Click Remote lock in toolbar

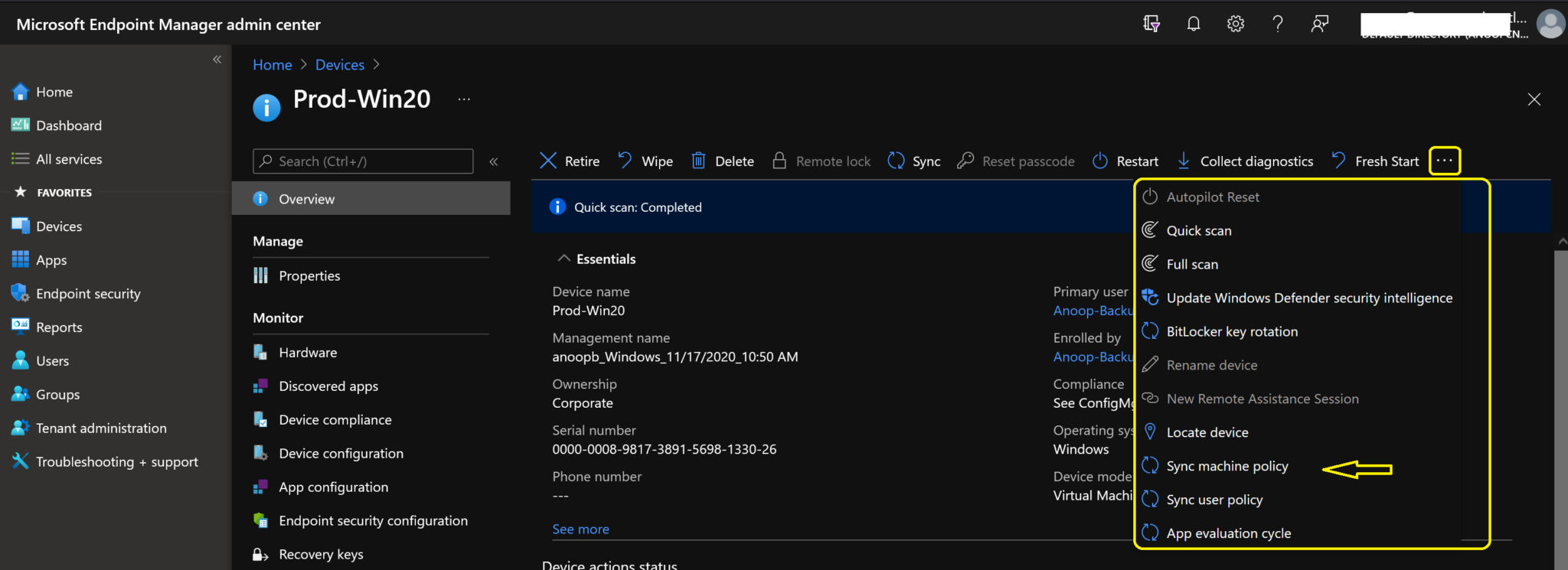point(822,161)
